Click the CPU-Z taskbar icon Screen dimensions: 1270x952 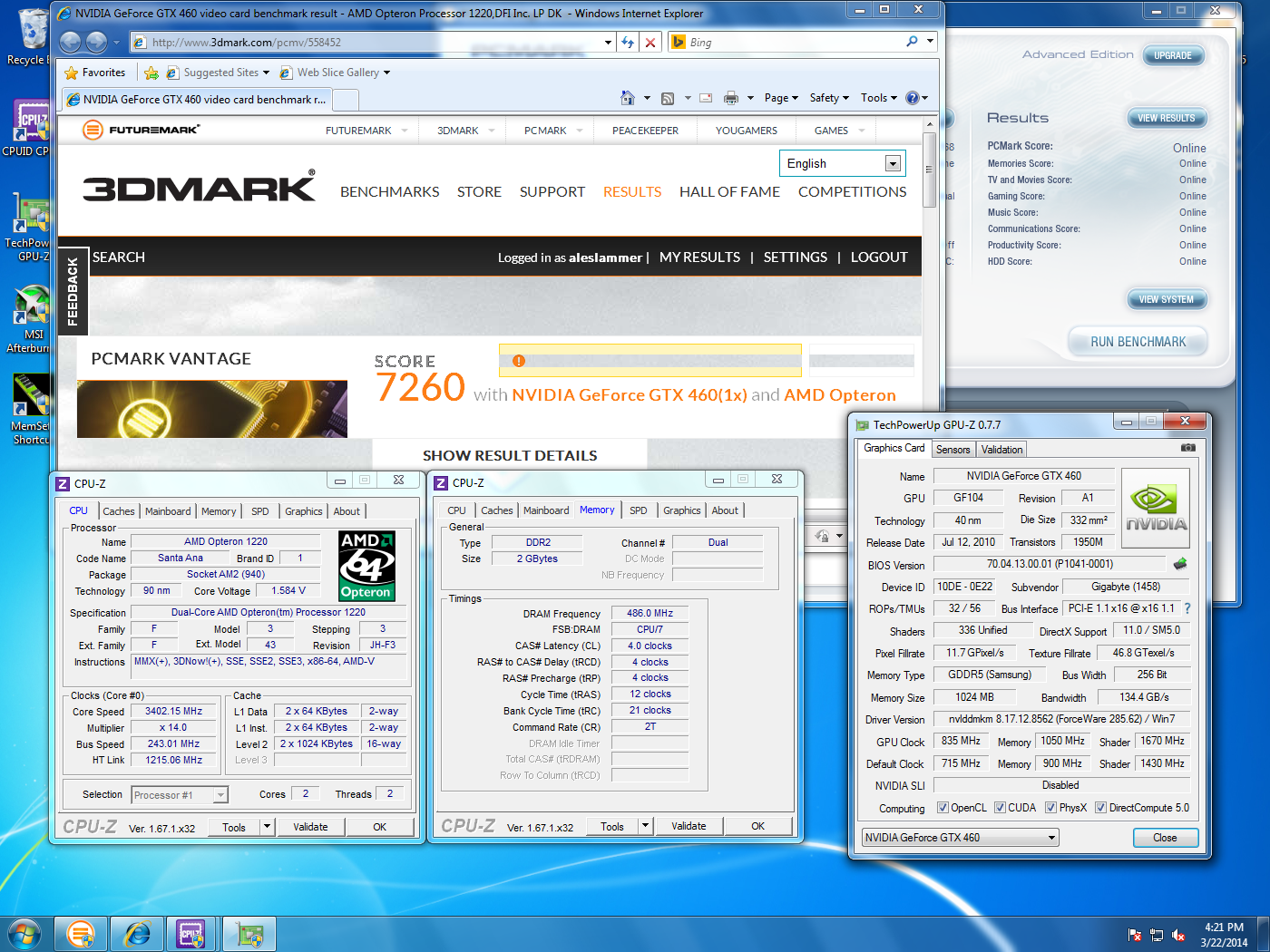coord(191,934)
